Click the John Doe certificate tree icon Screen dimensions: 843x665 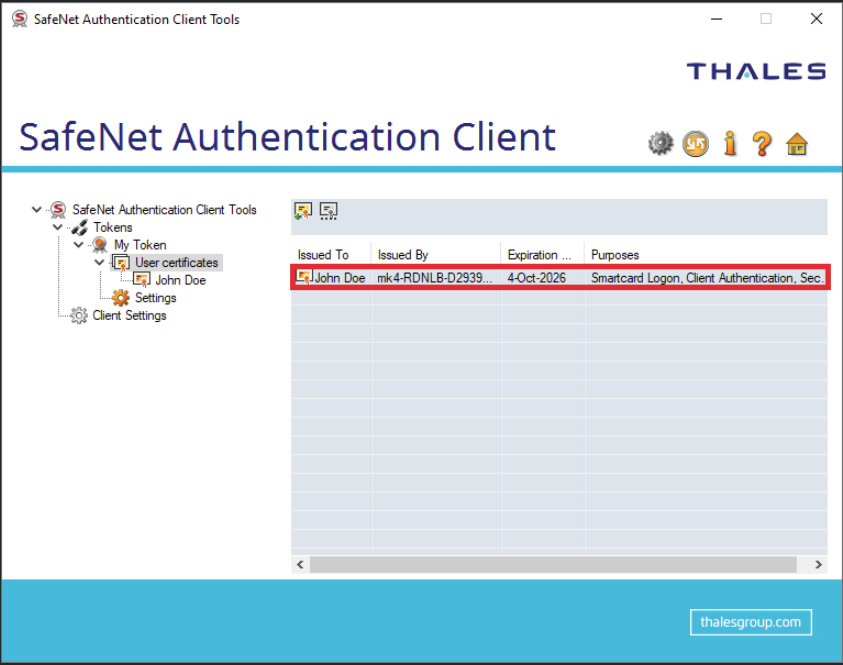pos(142,280)
